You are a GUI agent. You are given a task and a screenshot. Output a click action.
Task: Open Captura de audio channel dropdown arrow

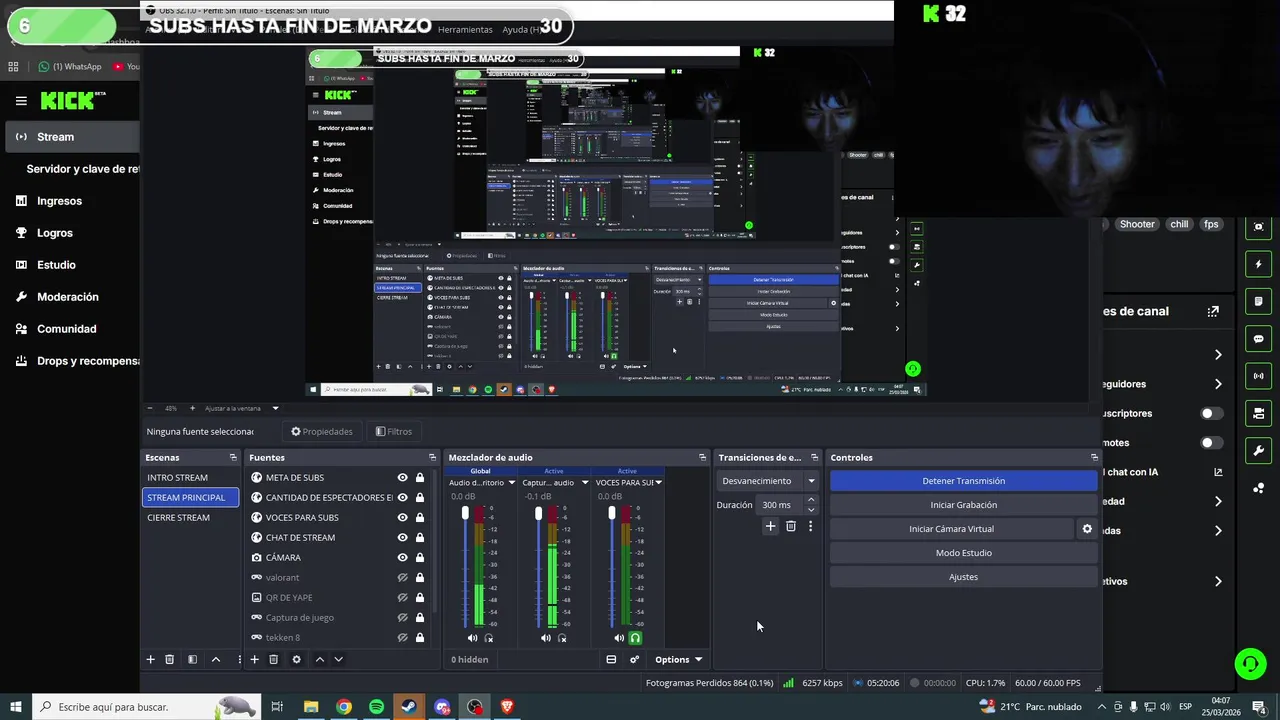click(x=585, y=483)
